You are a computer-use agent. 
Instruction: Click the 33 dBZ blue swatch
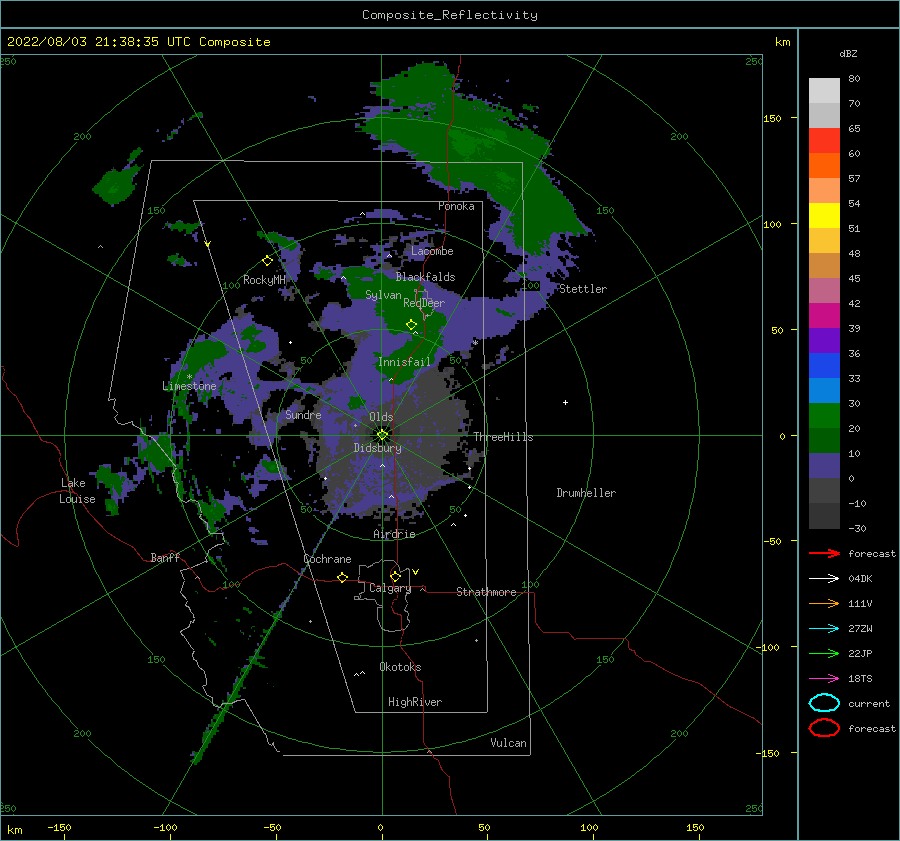coord(824,366)
